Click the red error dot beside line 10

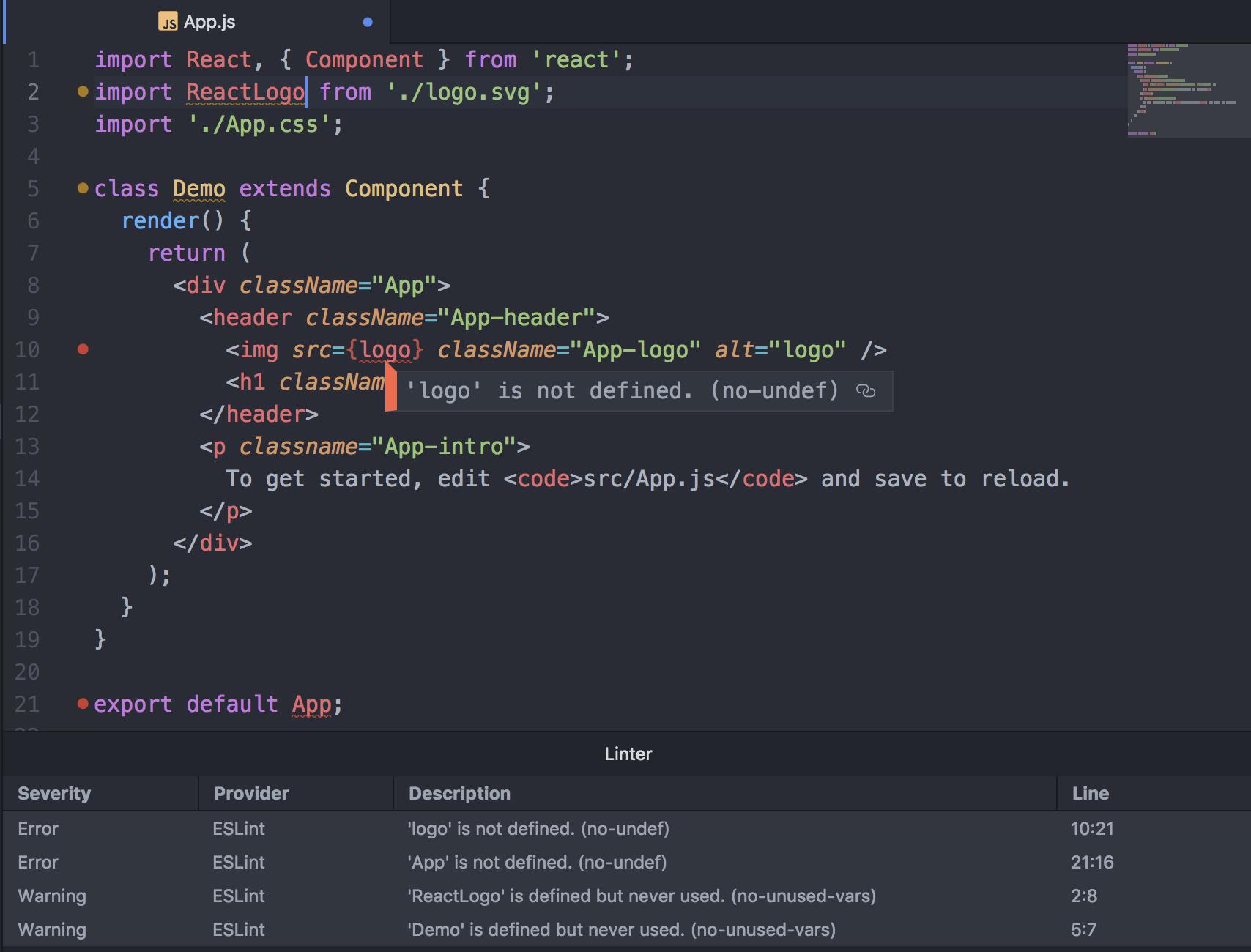(84, 349)
